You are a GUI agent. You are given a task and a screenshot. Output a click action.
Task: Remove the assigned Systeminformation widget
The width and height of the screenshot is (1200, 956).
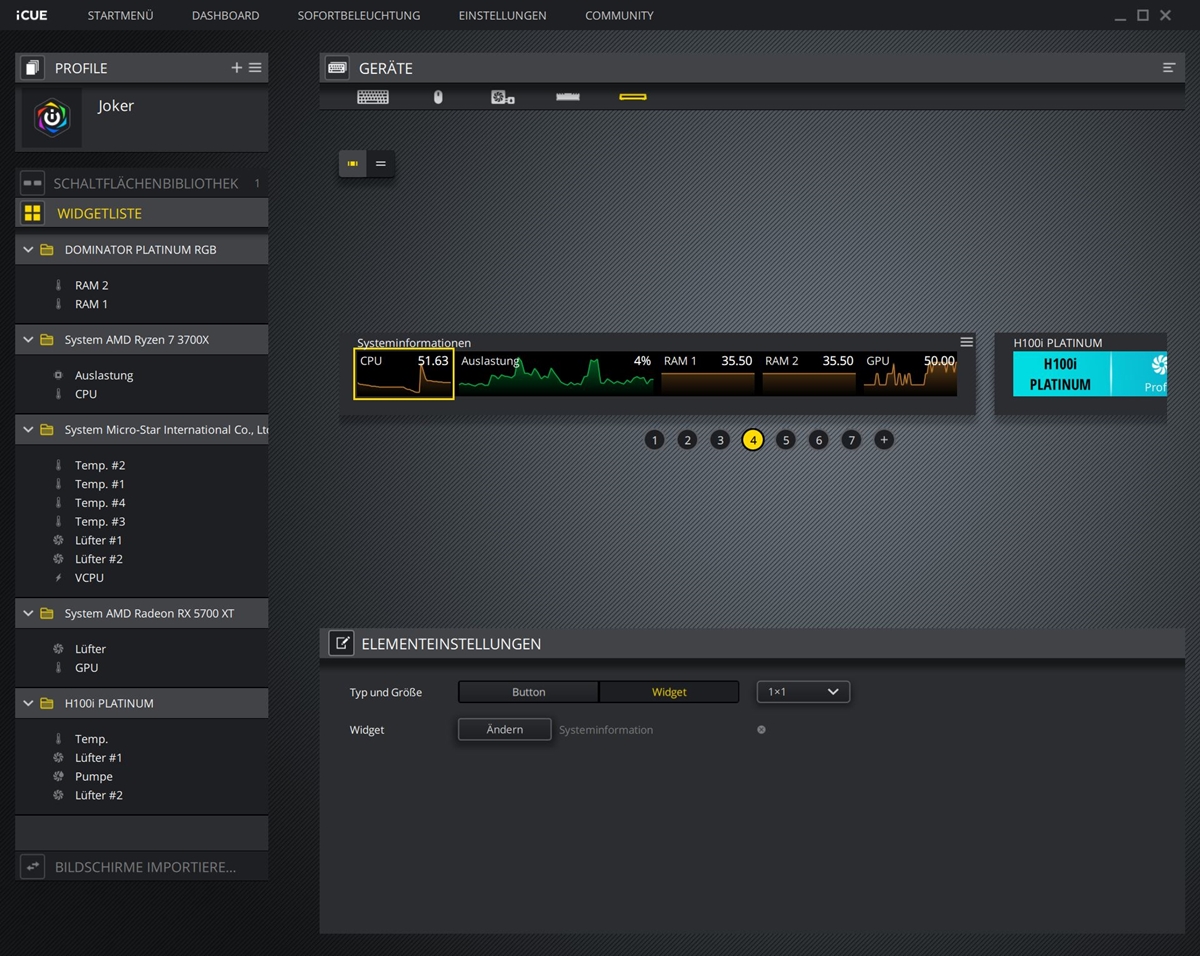pos(761,730)
